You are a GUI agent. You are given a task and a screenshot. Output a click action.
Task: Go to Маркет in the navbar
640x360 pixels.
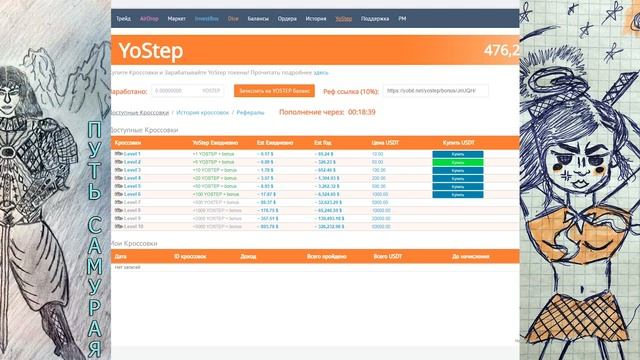click(x=176, y=19)
